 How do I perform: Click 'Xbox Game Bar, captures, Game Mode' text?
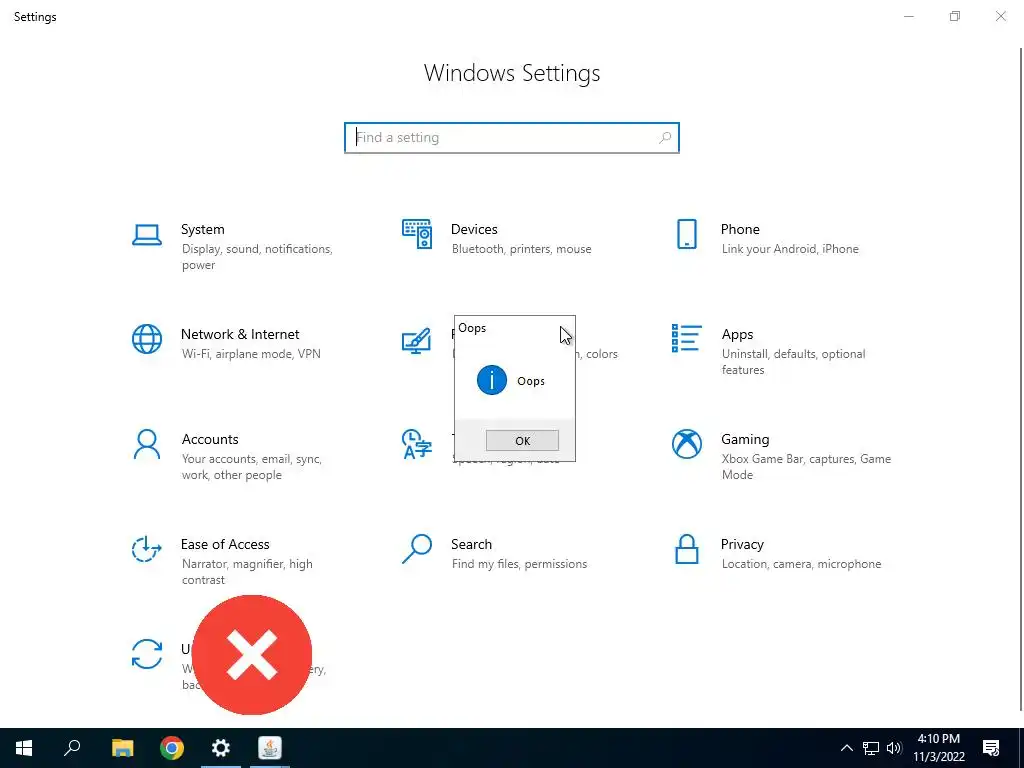(807, 467)
